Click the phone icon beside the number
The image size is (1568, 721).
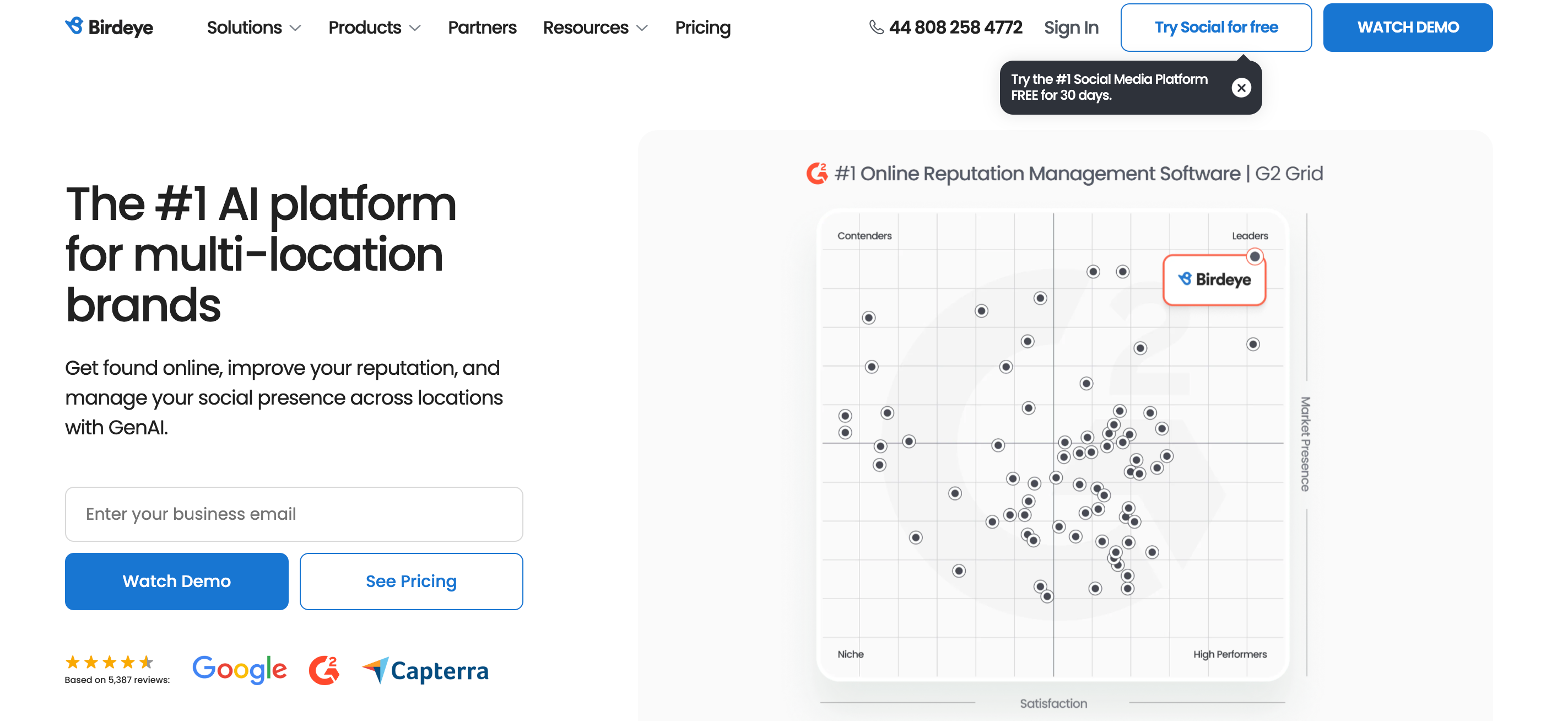876,27
